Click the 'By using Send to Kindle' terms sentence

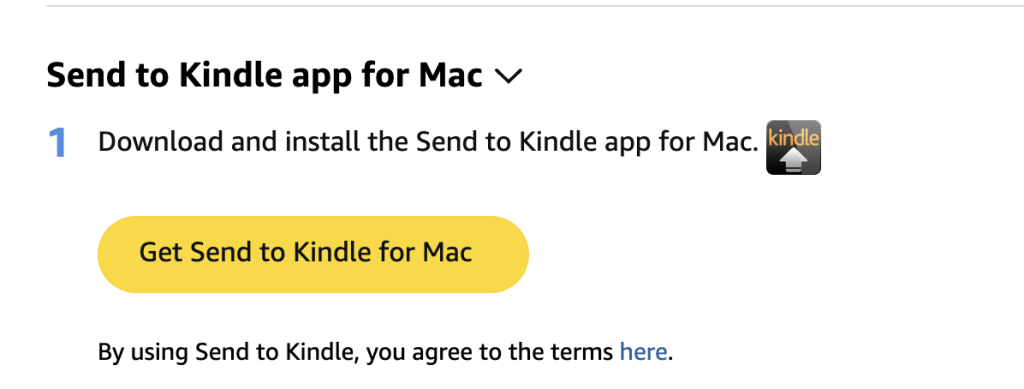(385, 352)
